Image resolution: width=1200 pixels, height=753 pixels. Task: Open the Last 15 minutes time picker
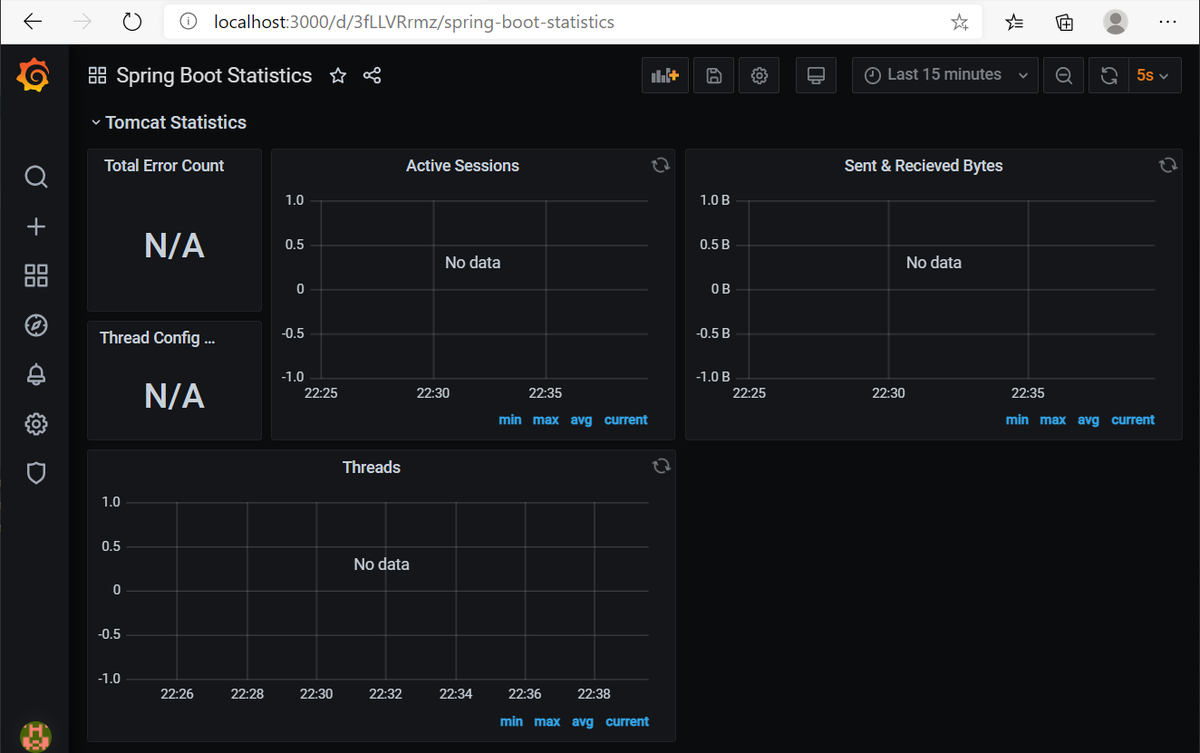[944, 75]
